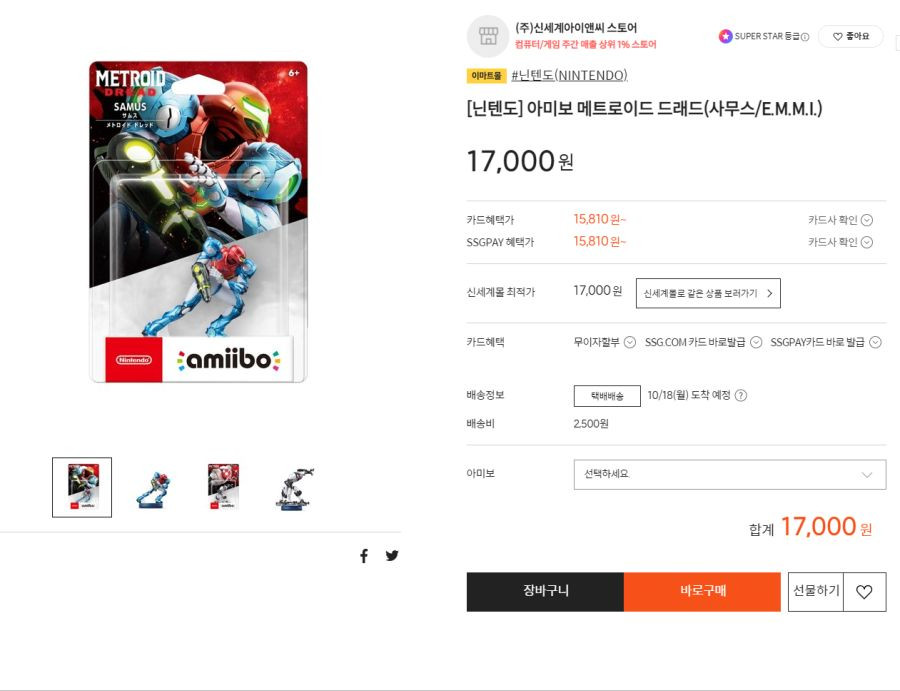This screenshot has width=900, height=691.
Task: Add product to cart with 장바구니
Action: click(545, 592)
